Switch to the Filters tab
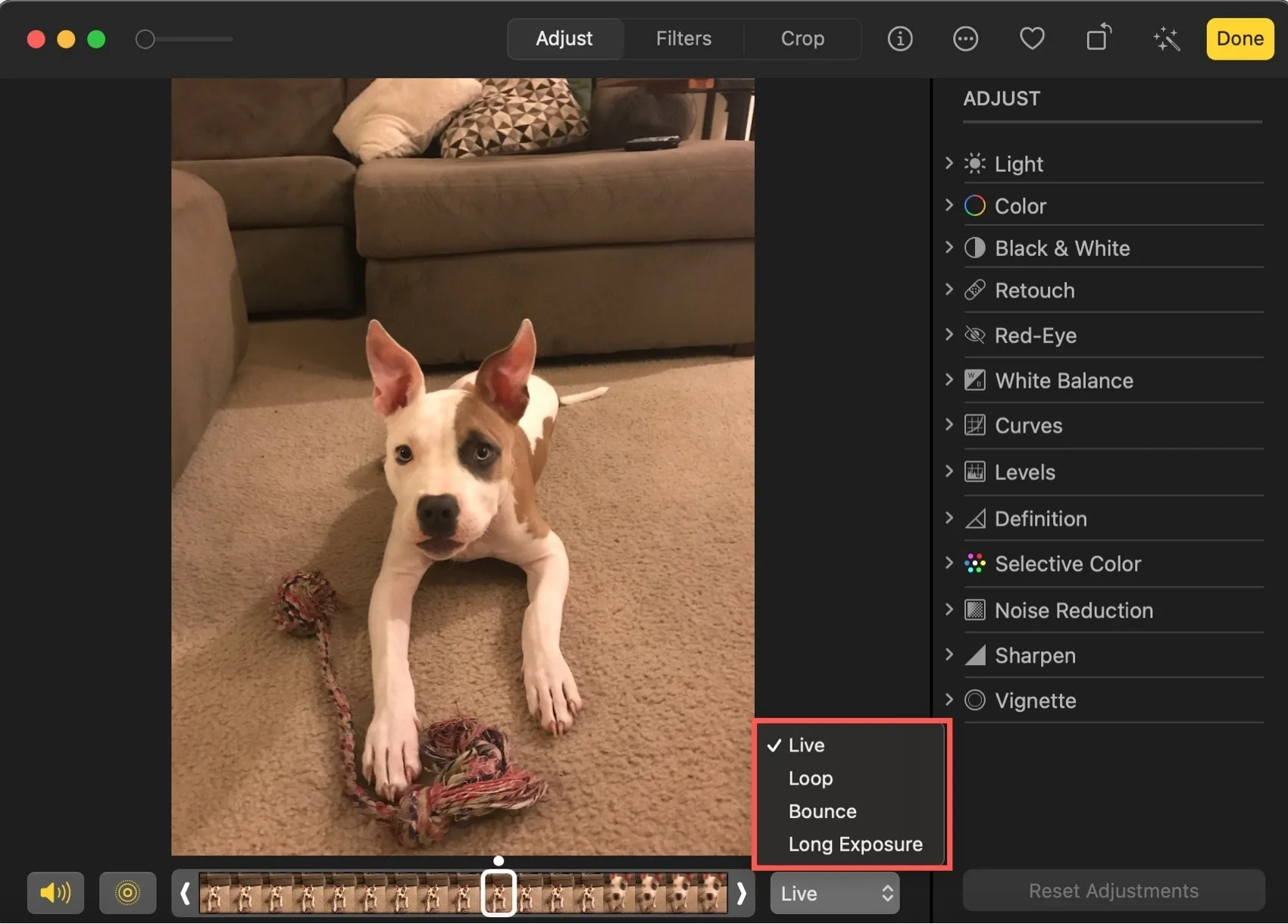The width and height of the screenshot is (1288, 924). (x=683, y=39)
